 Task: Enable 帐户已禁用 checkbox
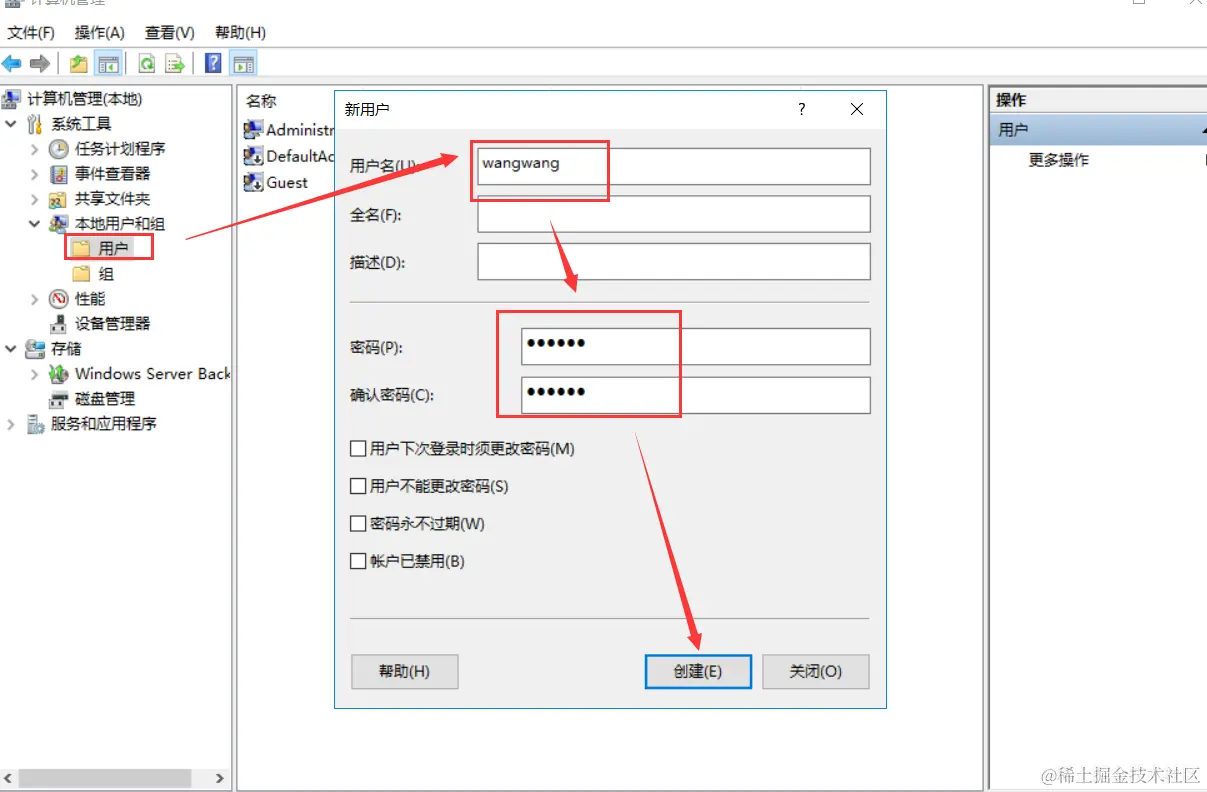[358, 561]
